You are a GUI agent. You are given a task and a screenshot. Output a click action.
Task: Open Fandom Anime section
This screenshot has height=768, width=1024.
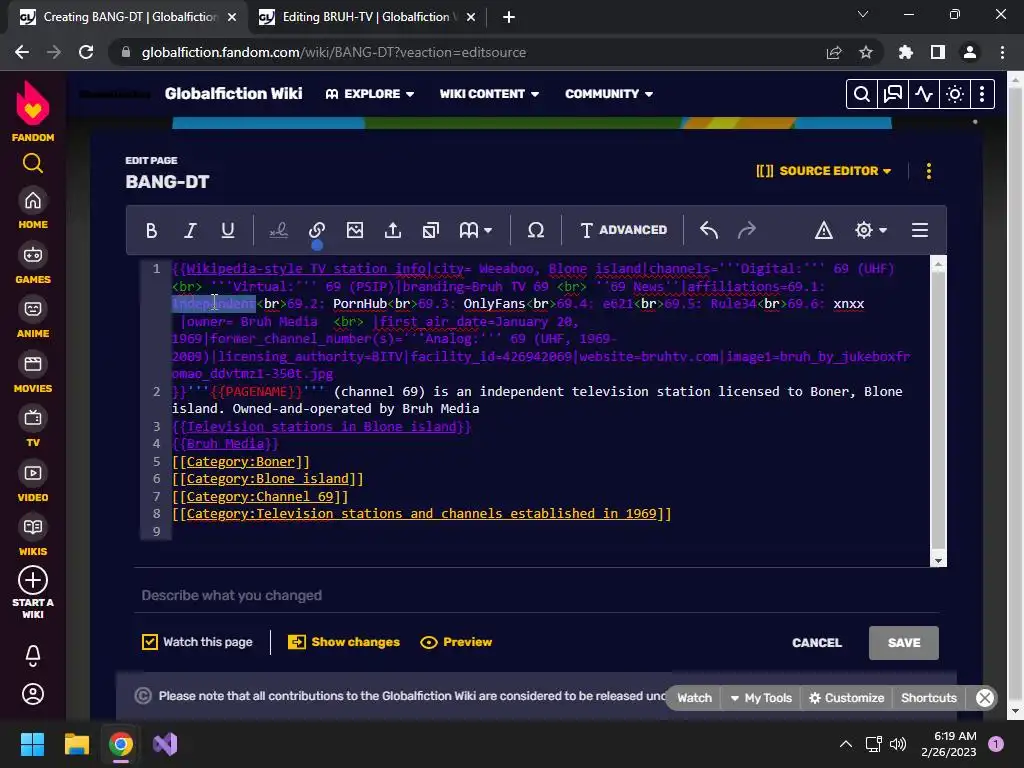pos(33,317)
